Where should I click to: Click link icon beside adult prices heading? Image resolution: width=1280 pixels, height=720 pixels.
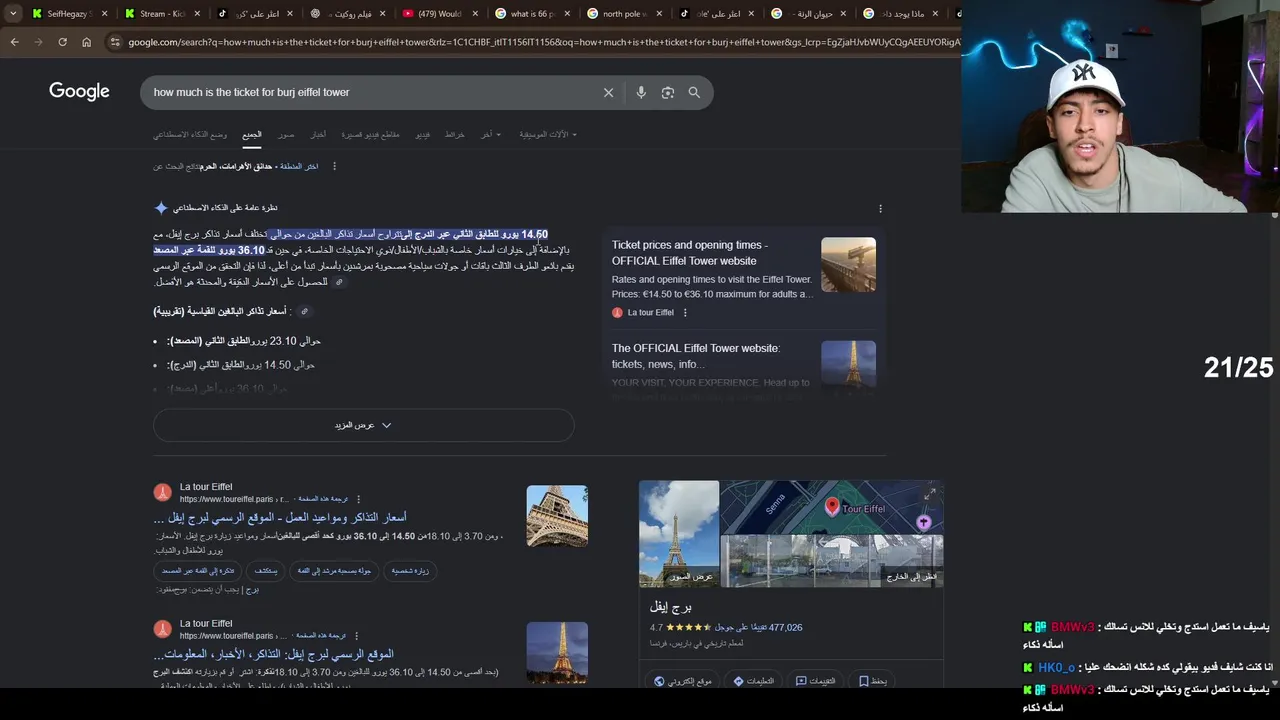tap(305, 311)
